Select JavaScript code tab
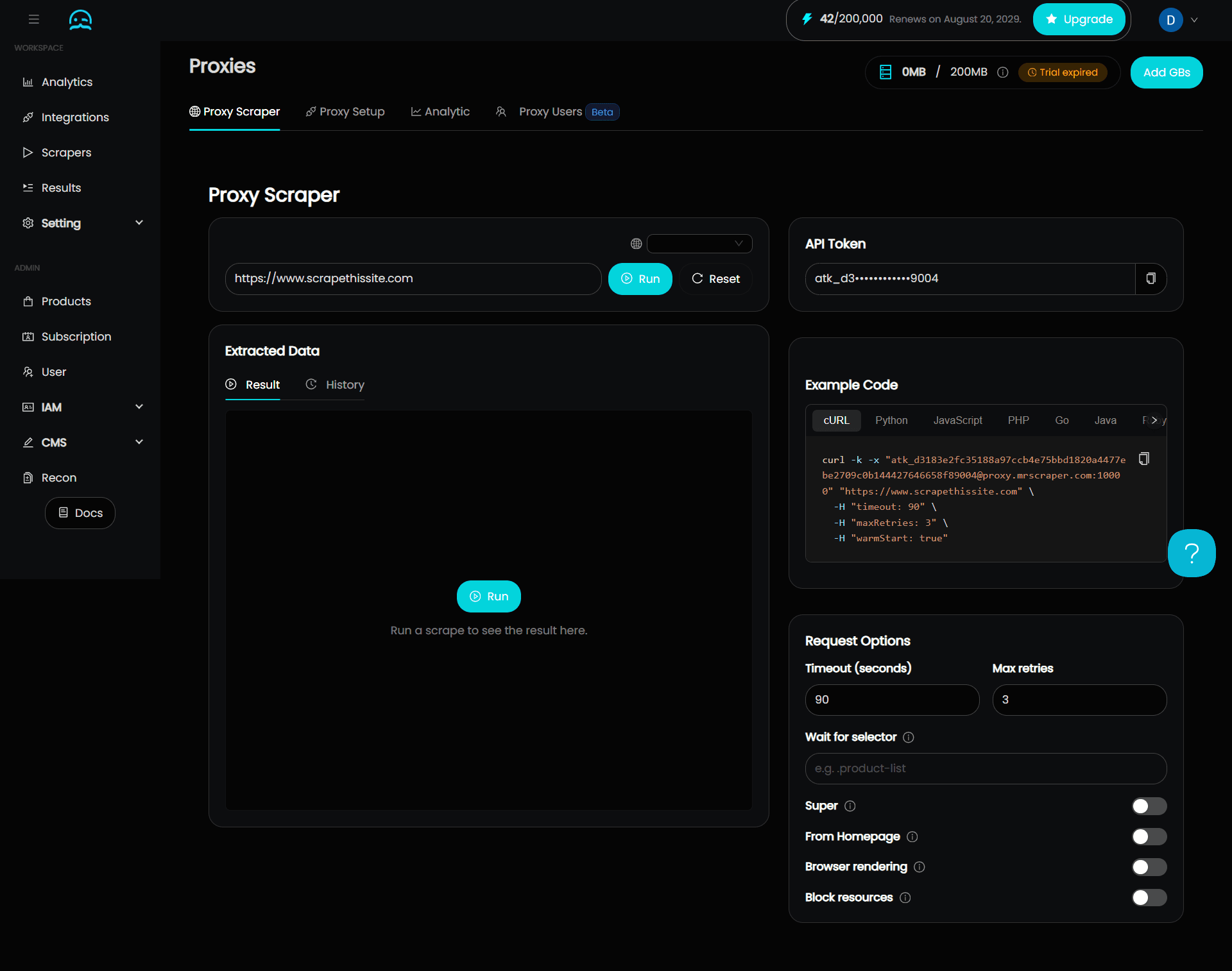This screenshot has height=971, width=1232. point(957,421)
